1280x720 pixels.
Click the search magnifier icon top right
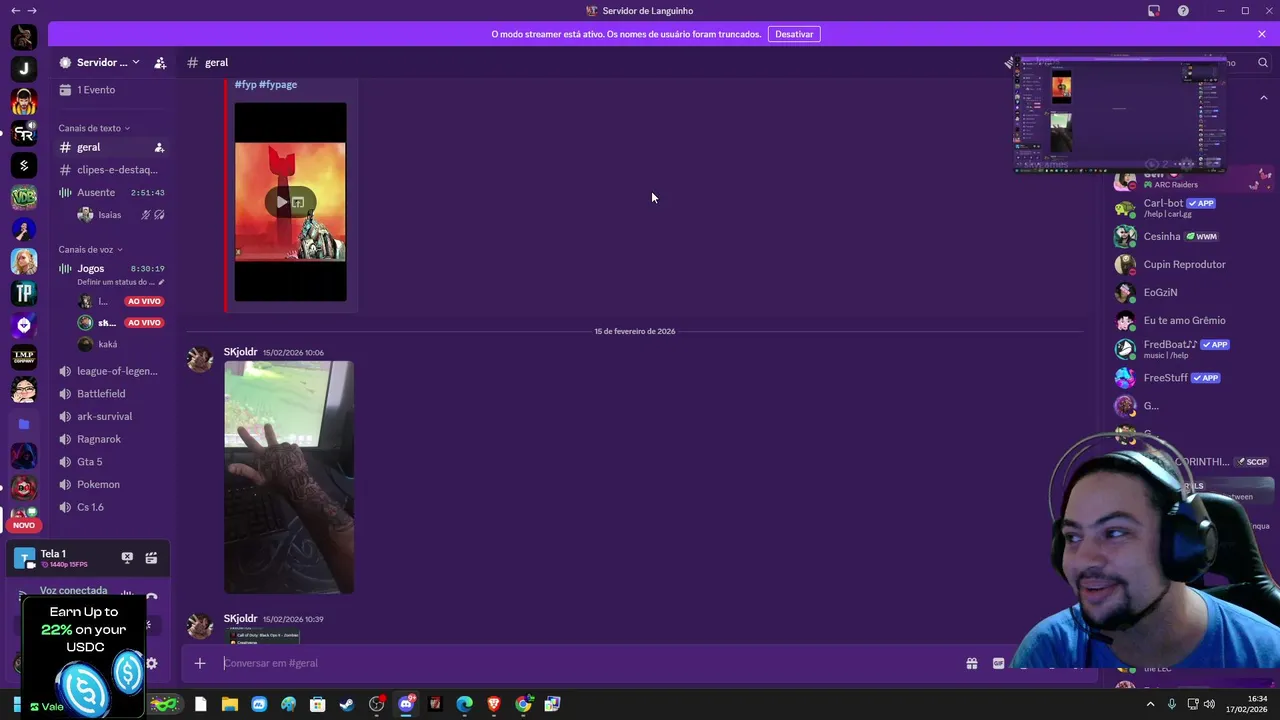pyautogui.click(x=1263, y=63)
